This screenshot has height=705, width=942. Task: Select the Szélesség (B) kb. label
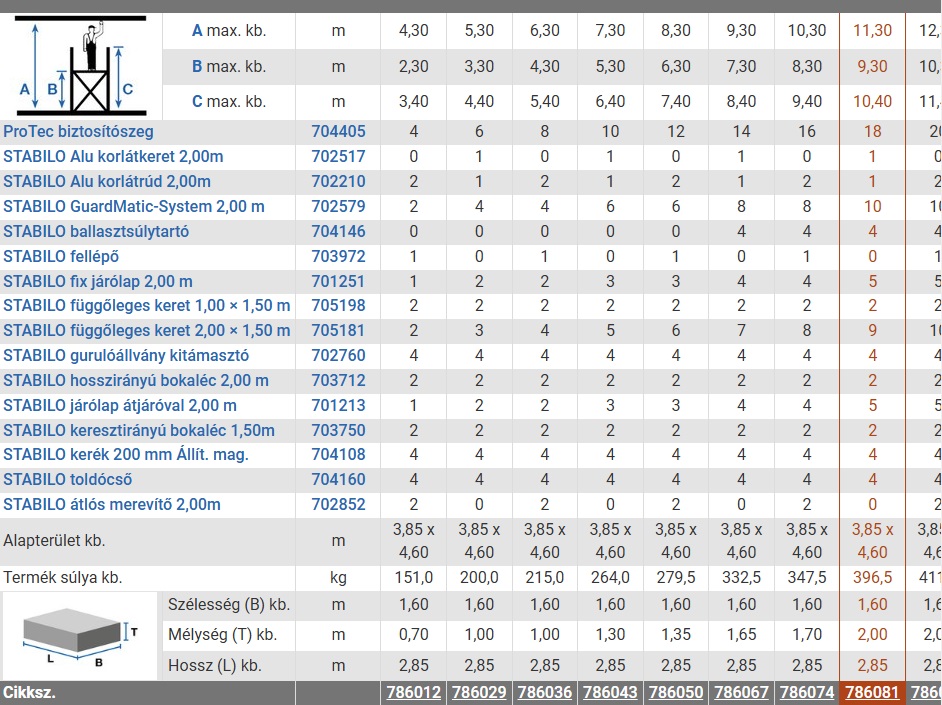[229, 605]
